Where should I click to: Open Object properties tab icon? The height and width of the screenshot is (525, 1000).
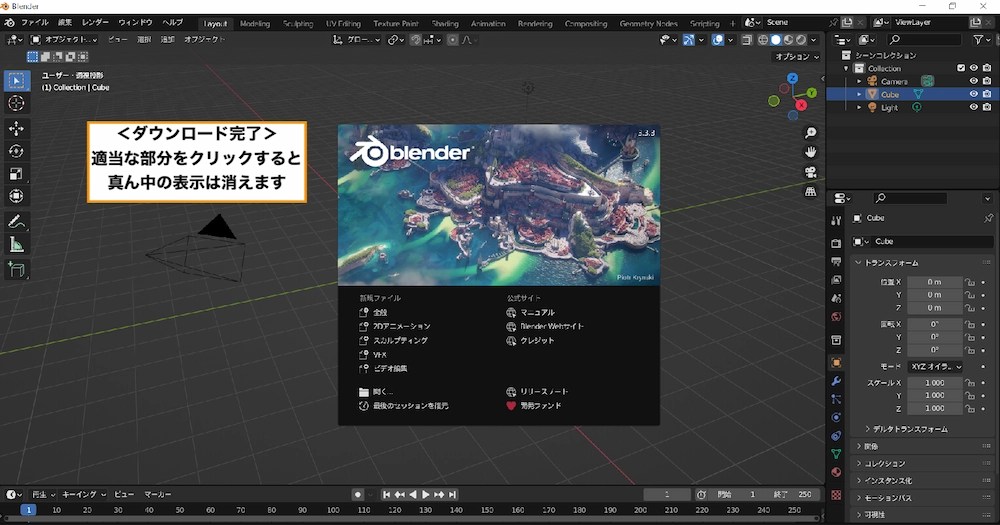836,362
